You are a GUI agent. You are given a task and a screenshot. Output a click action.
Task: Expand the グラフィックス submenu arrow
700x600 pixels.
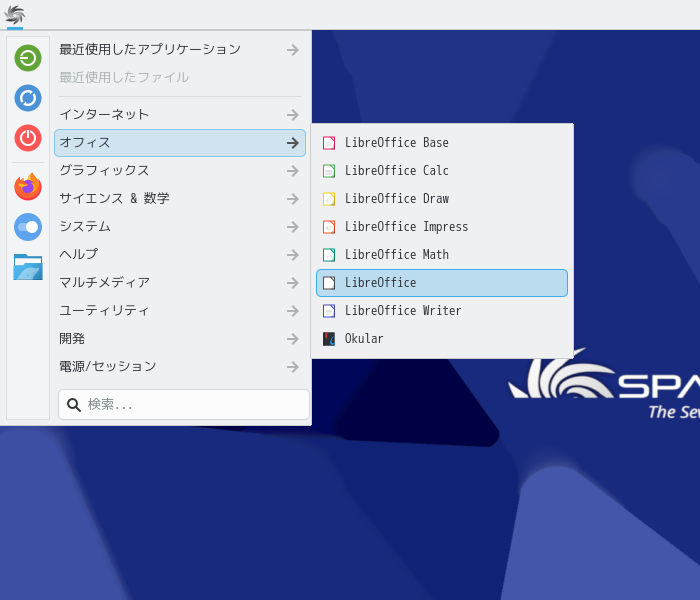(x=293, y=171)
